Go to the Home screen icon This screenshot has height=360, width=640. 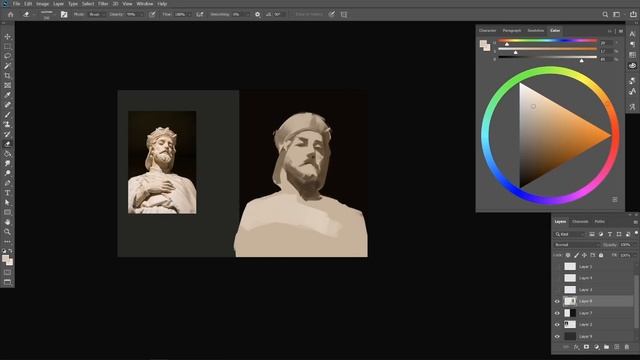tap(11, 14)
